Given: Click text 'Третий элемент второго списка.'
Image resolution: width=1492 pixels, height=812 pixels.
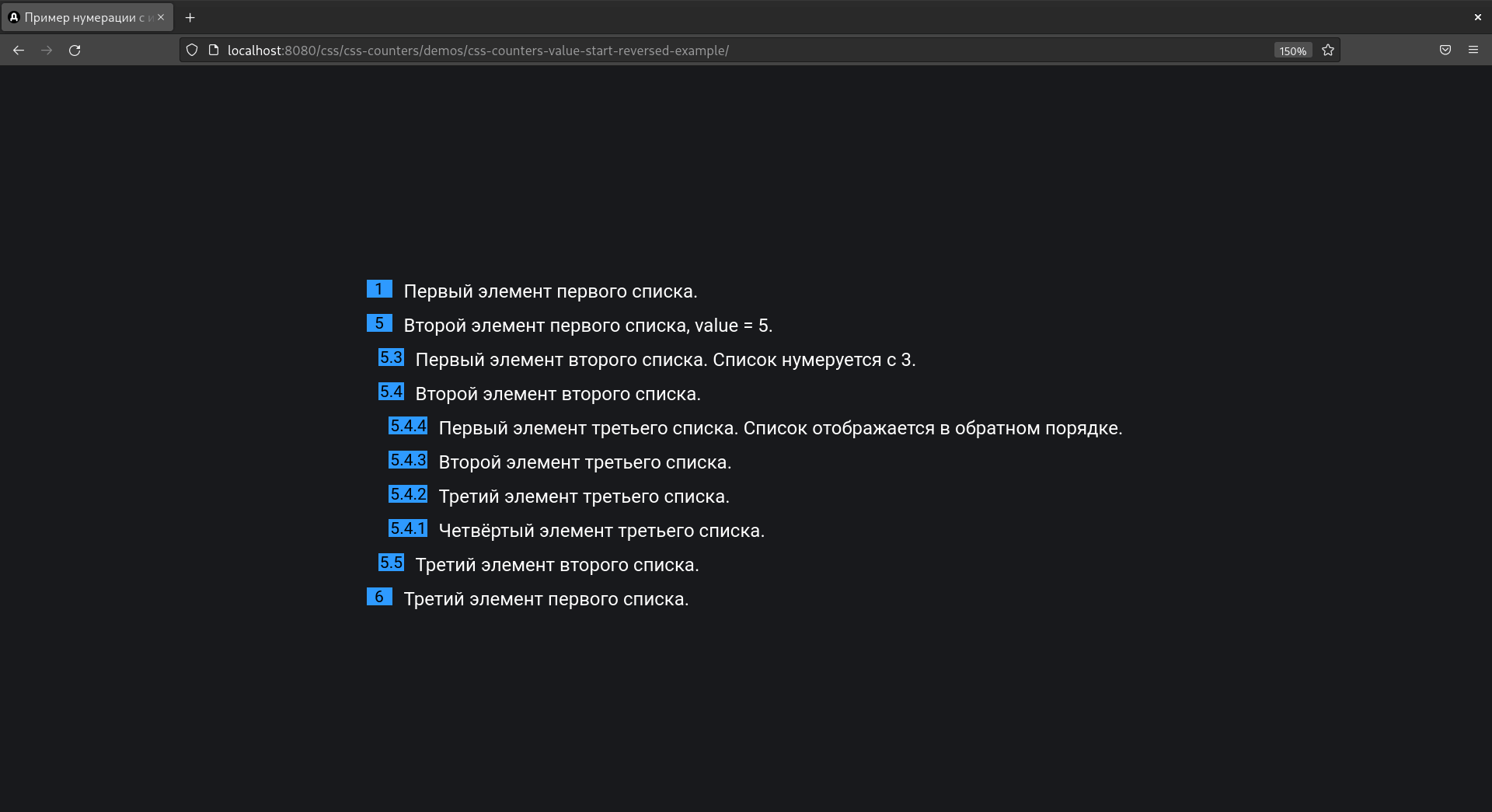Looking at the screenshot, I should 557,565.
